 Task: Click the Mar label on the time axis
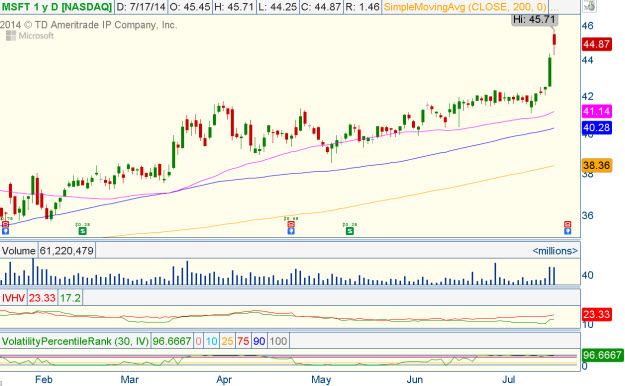coord(130,380)
